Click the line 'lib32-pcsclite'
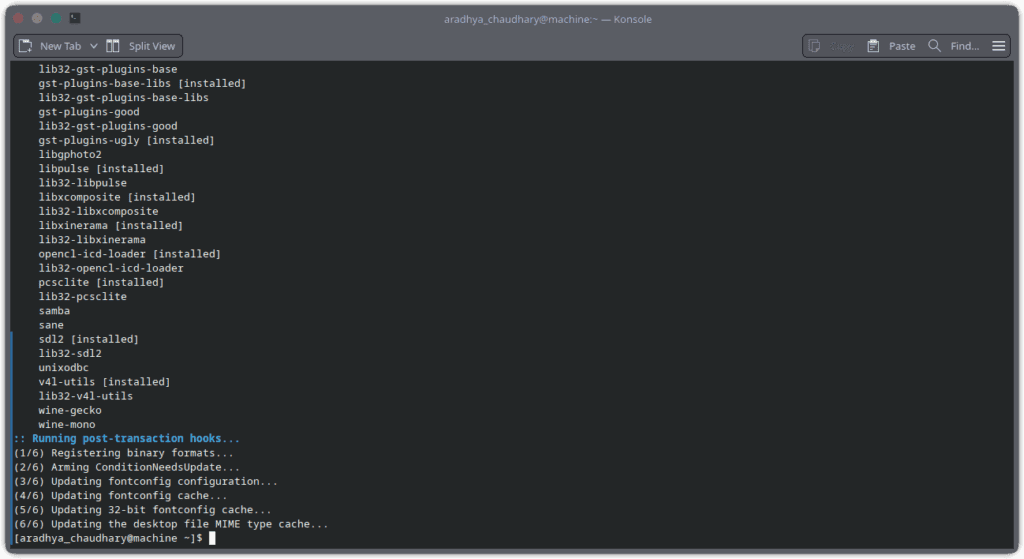Viewport: 1024px width, 559px height. (82, 296)
